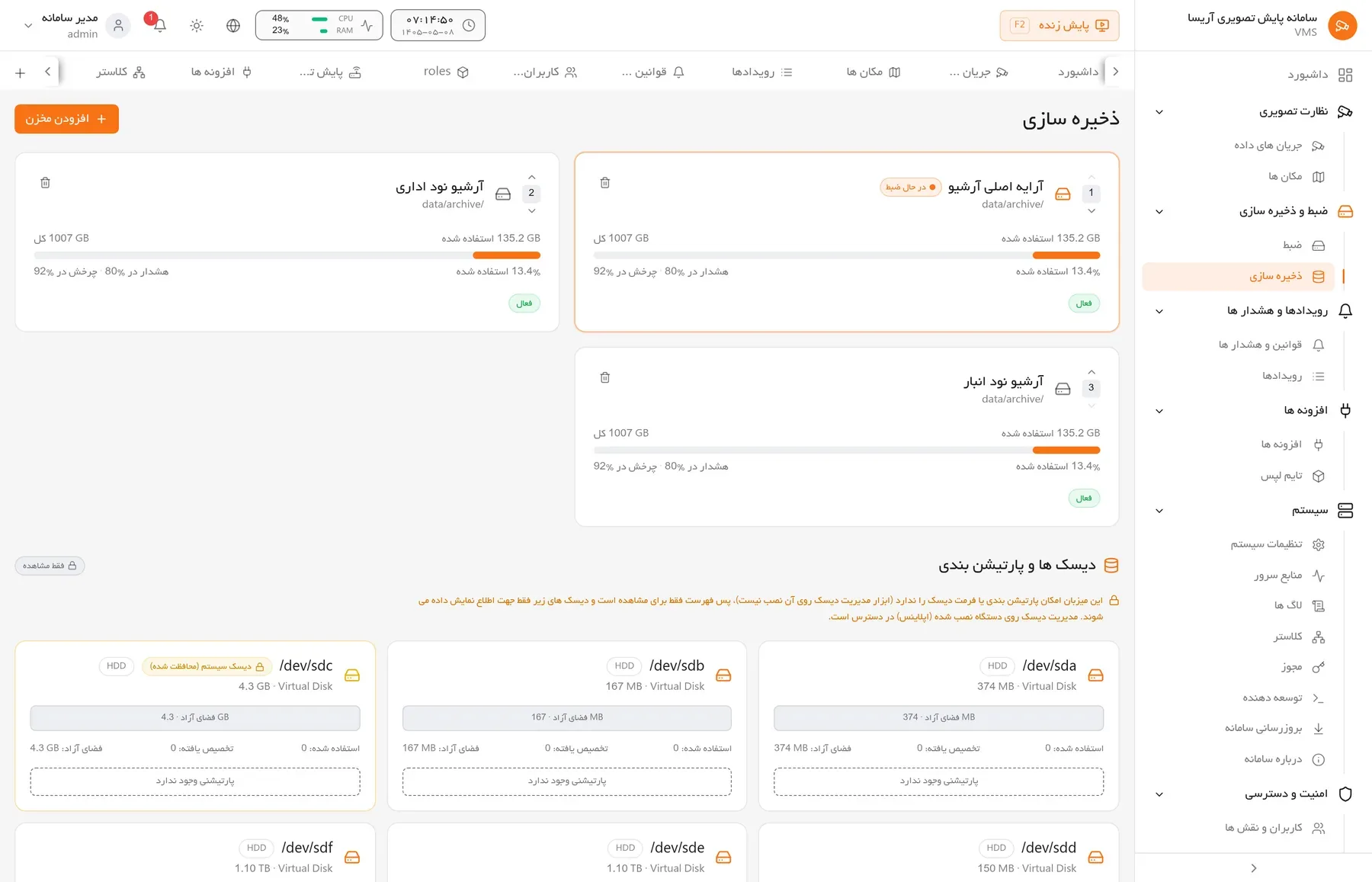Select ذخیره سازی in sidebar
This screenshot has height=882, width=1372.
tap(1239, 277)
